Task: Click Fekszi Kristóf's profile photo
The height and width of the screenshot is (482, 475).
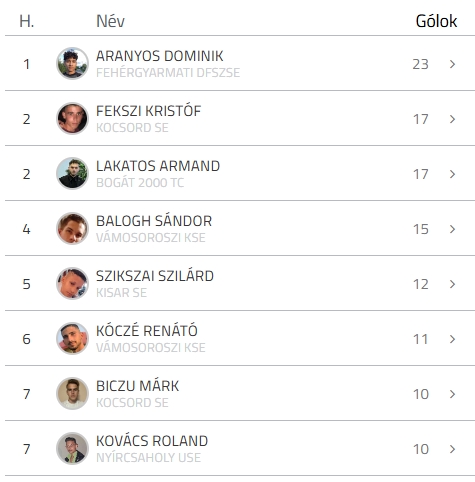Action: point(72,118)
